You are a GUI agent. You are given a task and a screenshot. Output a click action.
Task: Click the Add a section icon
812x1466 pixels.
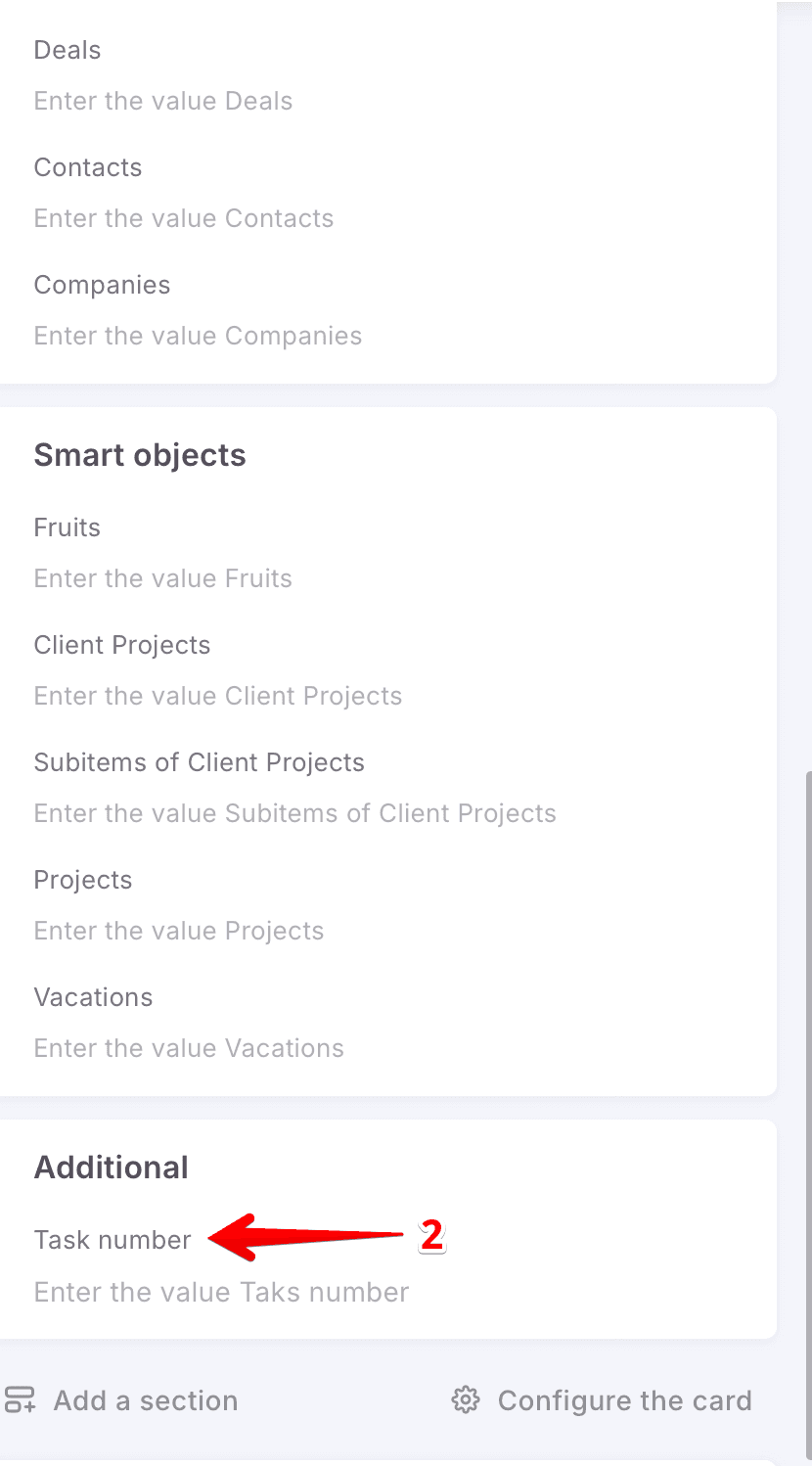coord(20,1399)
